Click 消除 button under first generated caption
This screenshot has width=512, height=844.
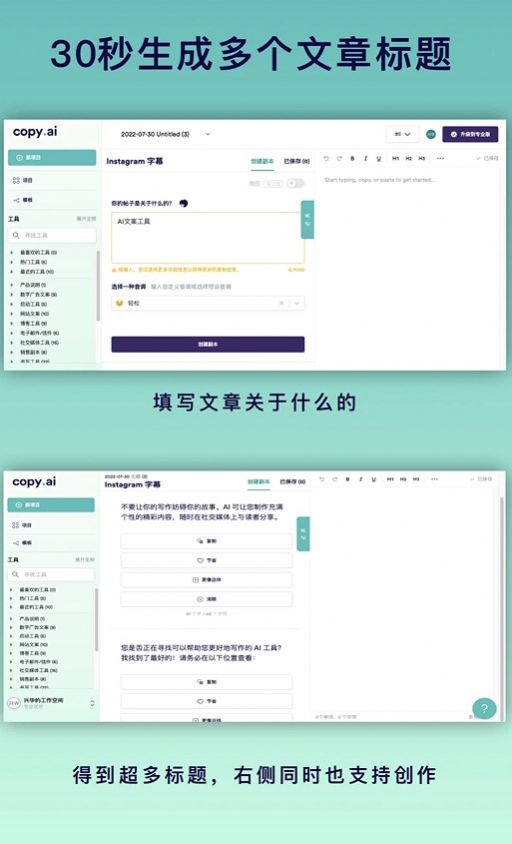207,599
